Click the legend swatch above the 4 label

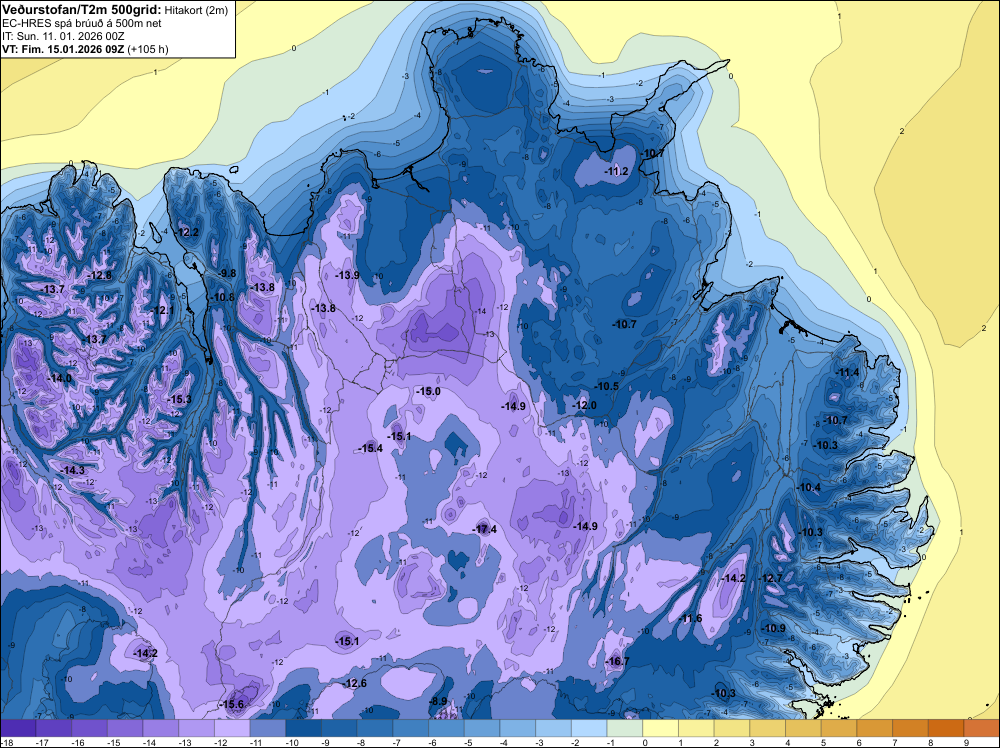(x=804, y=728)
